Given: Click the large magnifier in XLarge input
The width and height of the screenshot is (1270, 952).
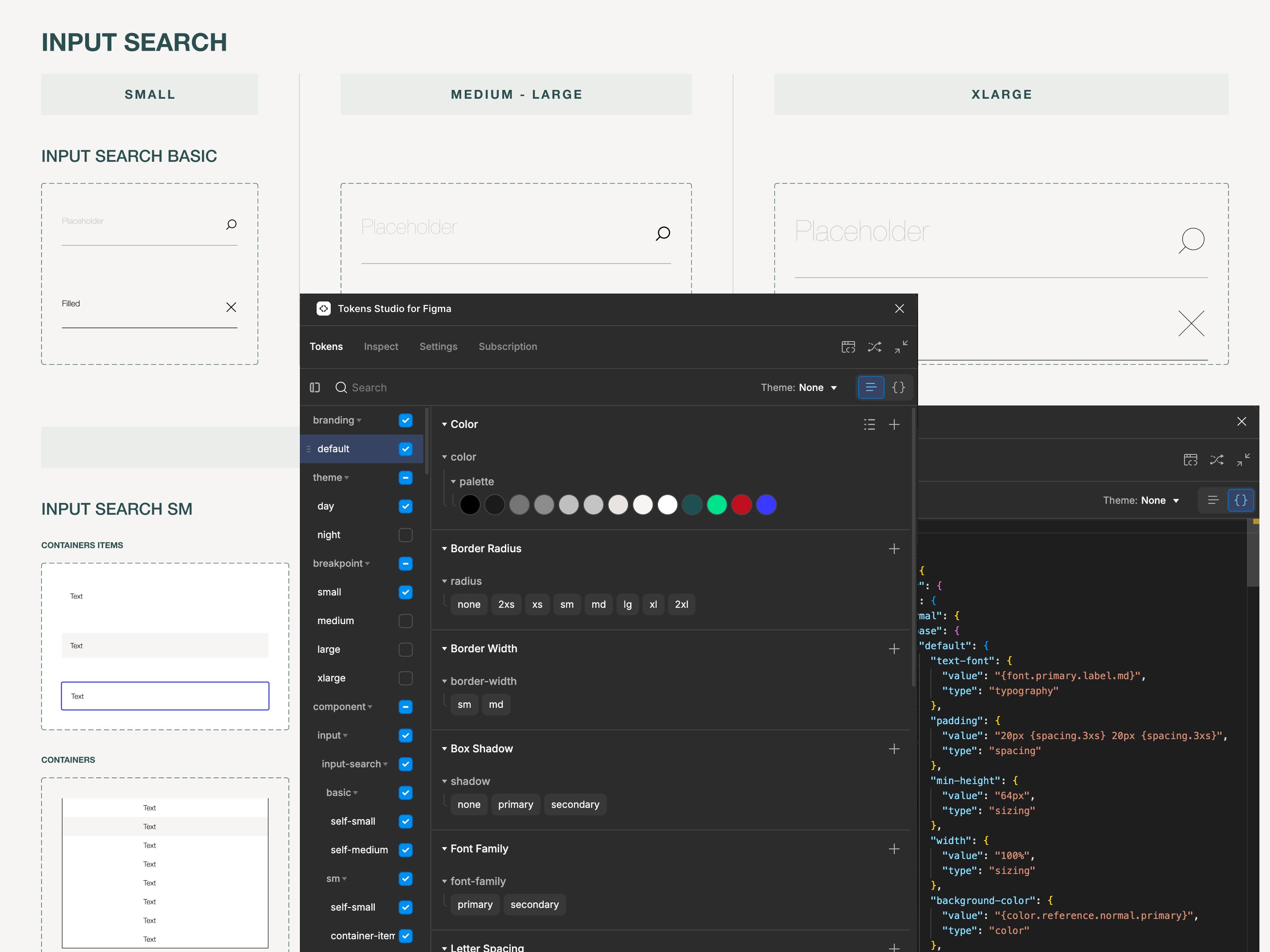Looking at the screenshot, I should tap(1192, 241).
